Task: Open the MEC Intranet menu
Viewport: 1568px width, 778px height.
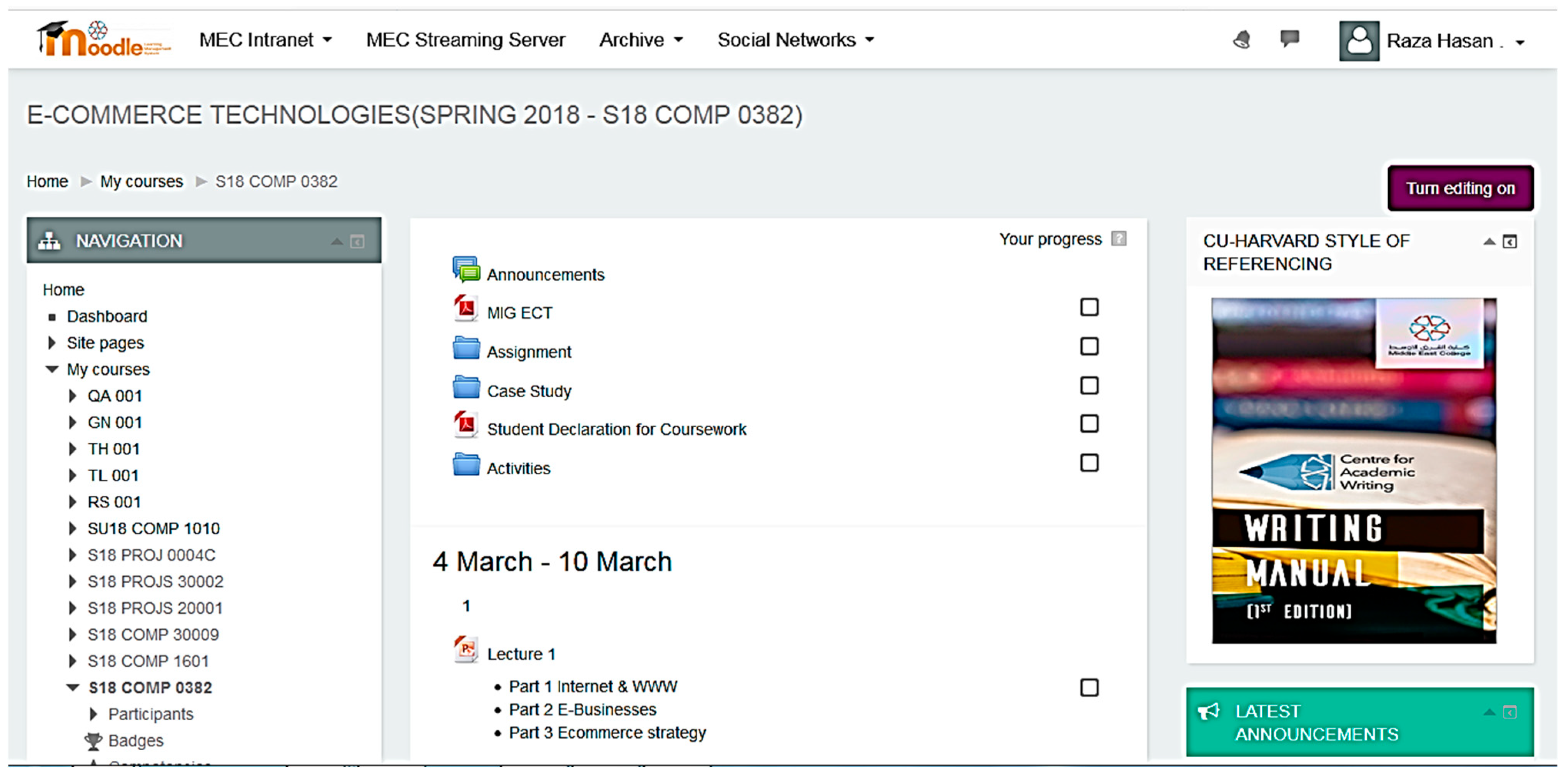Action: [266, 40]
